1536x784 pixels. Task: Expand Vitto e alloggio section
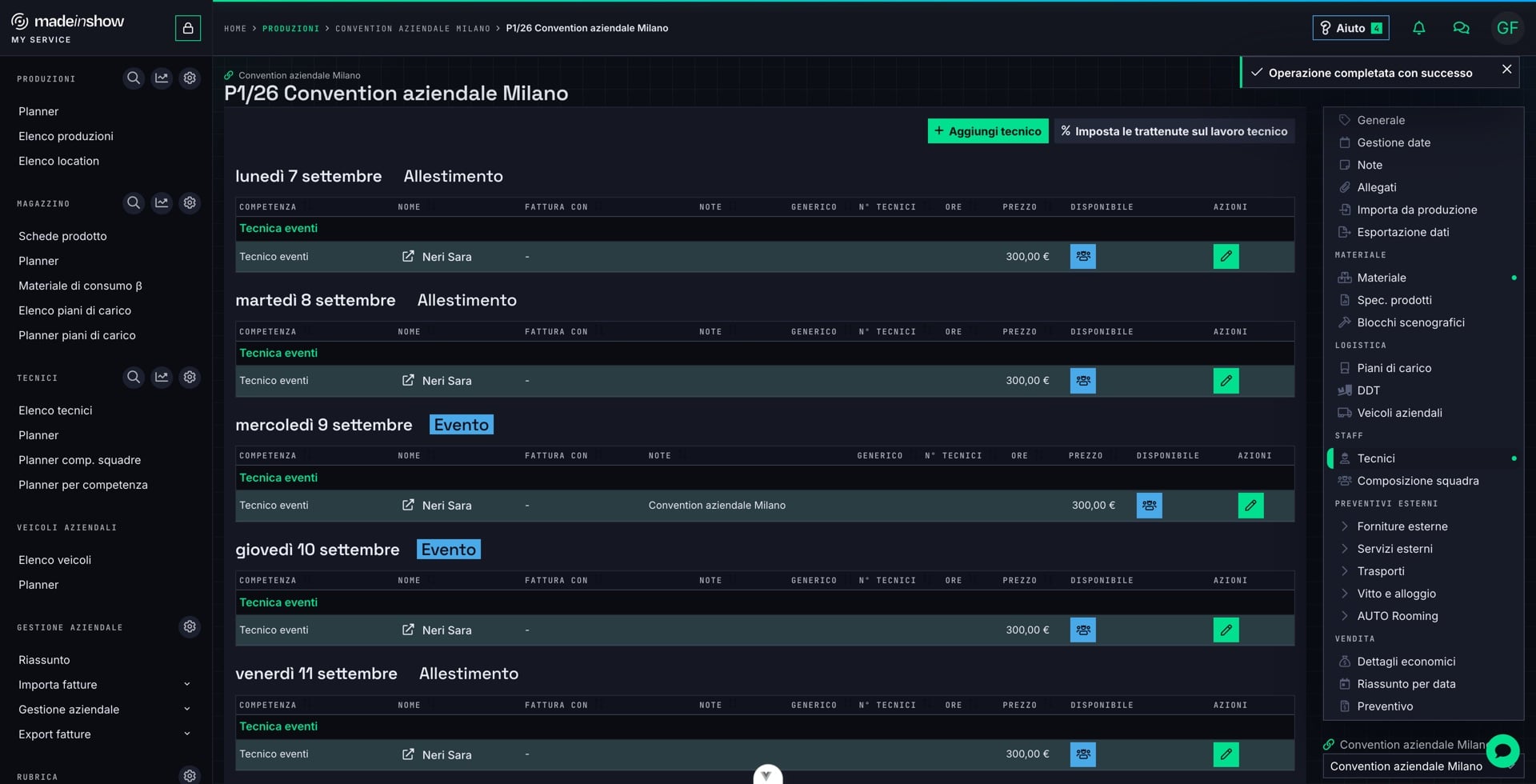(1386, 594)
